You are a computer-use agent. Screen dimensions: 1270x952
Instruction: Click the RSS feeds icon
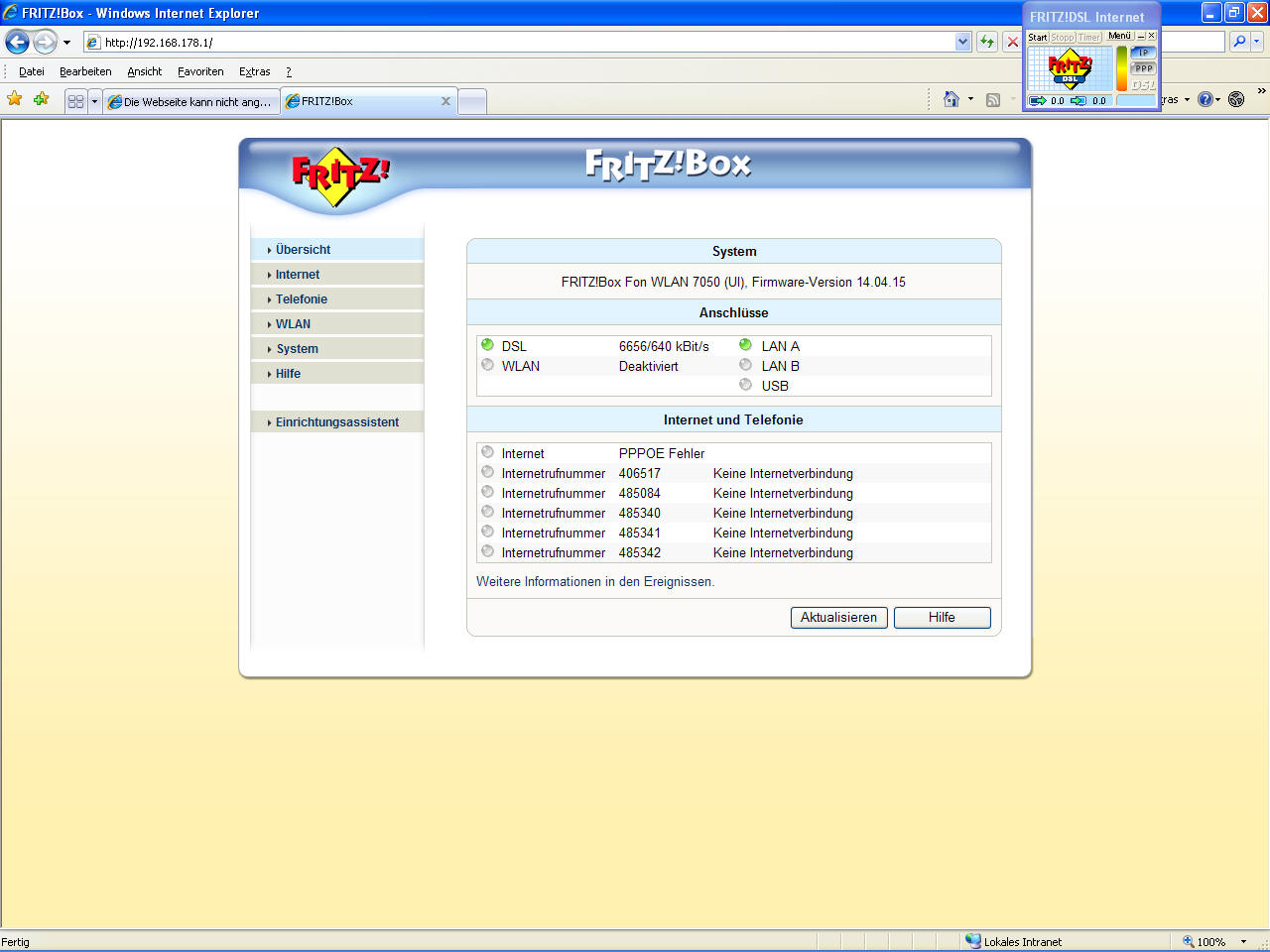pos(993,99)
